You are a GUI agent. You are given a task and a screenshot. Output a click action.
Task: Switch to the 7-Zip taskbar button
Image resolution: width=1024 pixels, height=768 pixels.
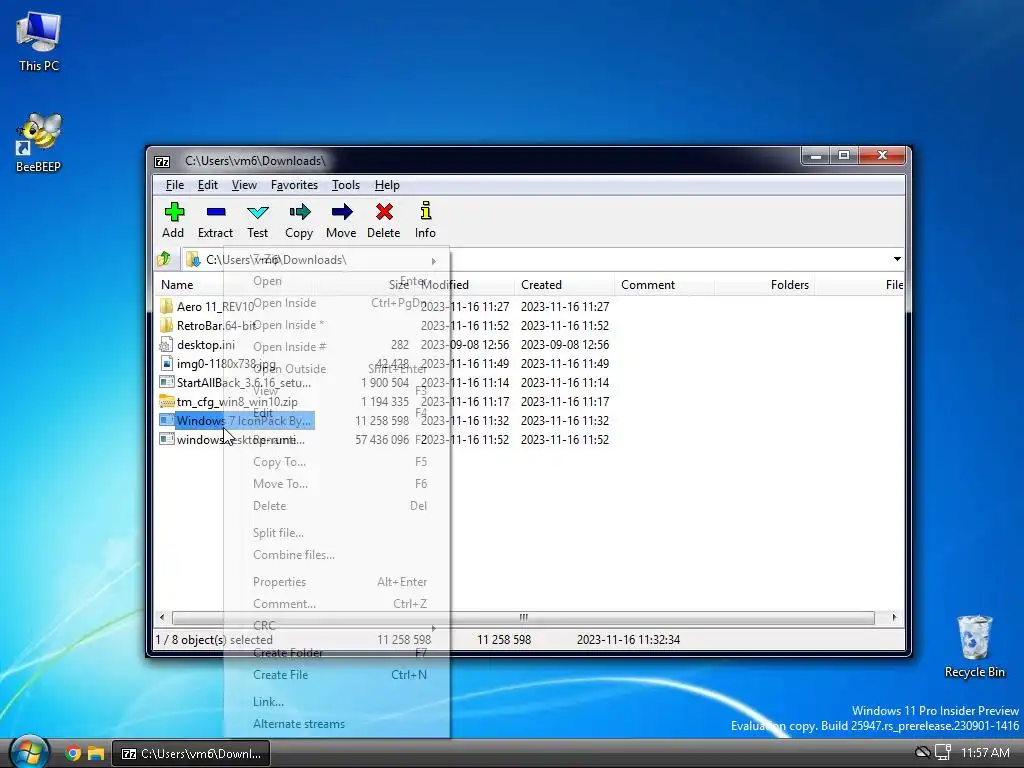pyautogui.click(x=191, y=754)
